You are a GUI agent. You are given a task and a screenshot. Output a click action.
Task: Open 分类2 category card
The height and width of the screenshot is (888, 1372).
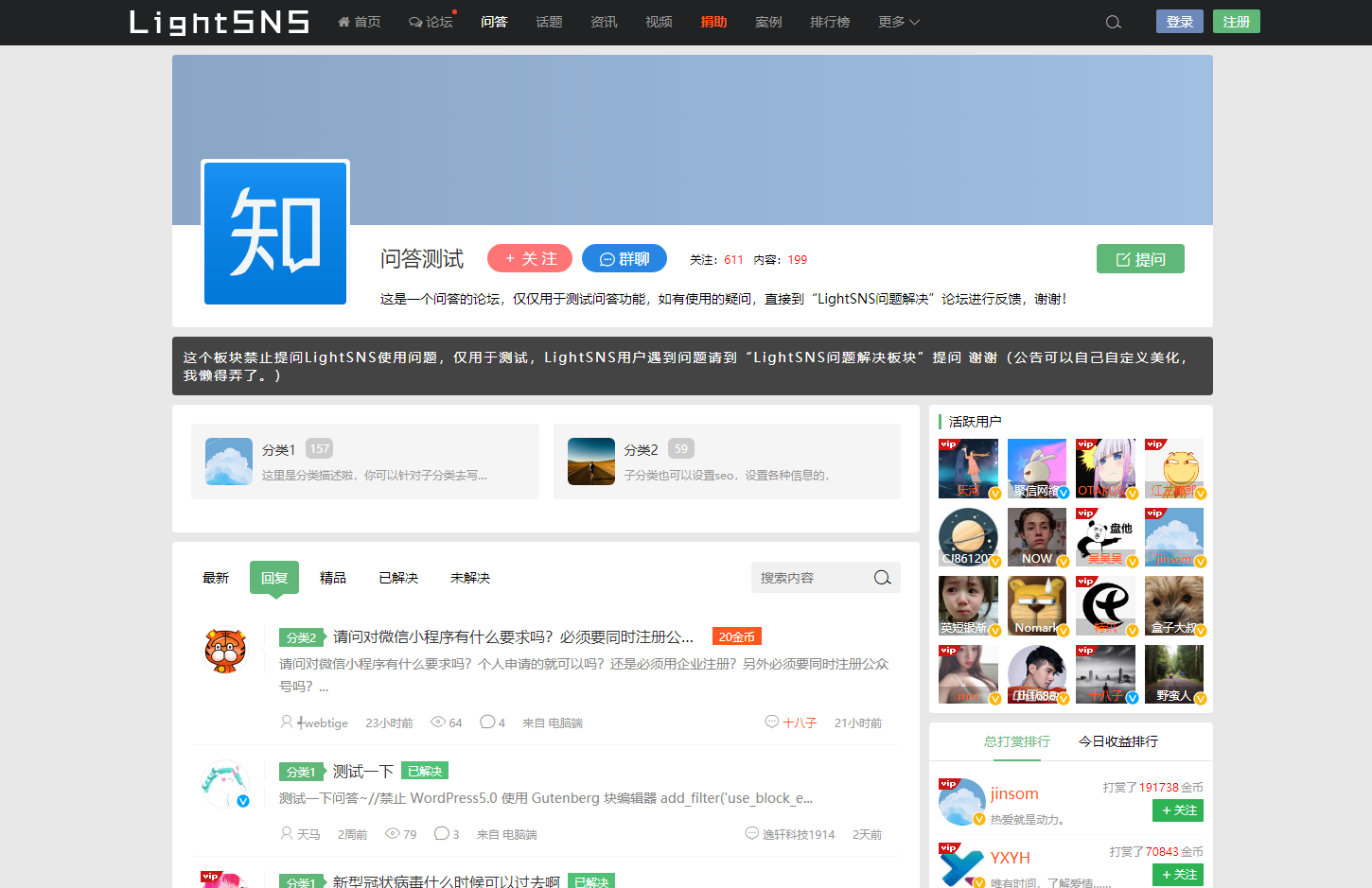[727, 461]
